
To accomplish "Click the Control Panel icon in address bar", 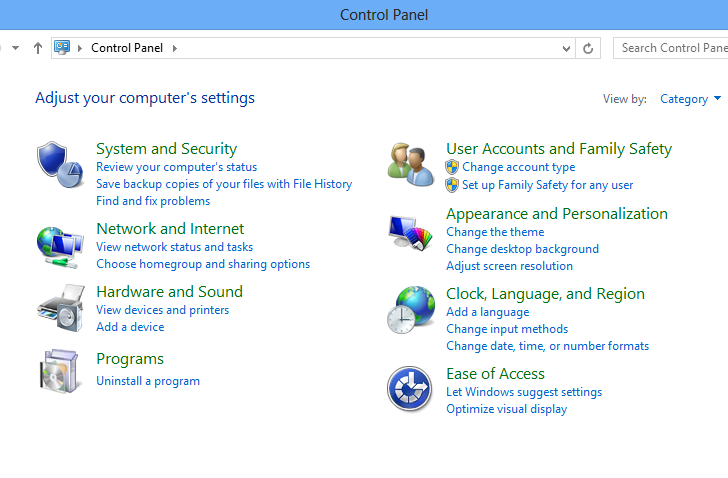I will [x=62, y=47].
